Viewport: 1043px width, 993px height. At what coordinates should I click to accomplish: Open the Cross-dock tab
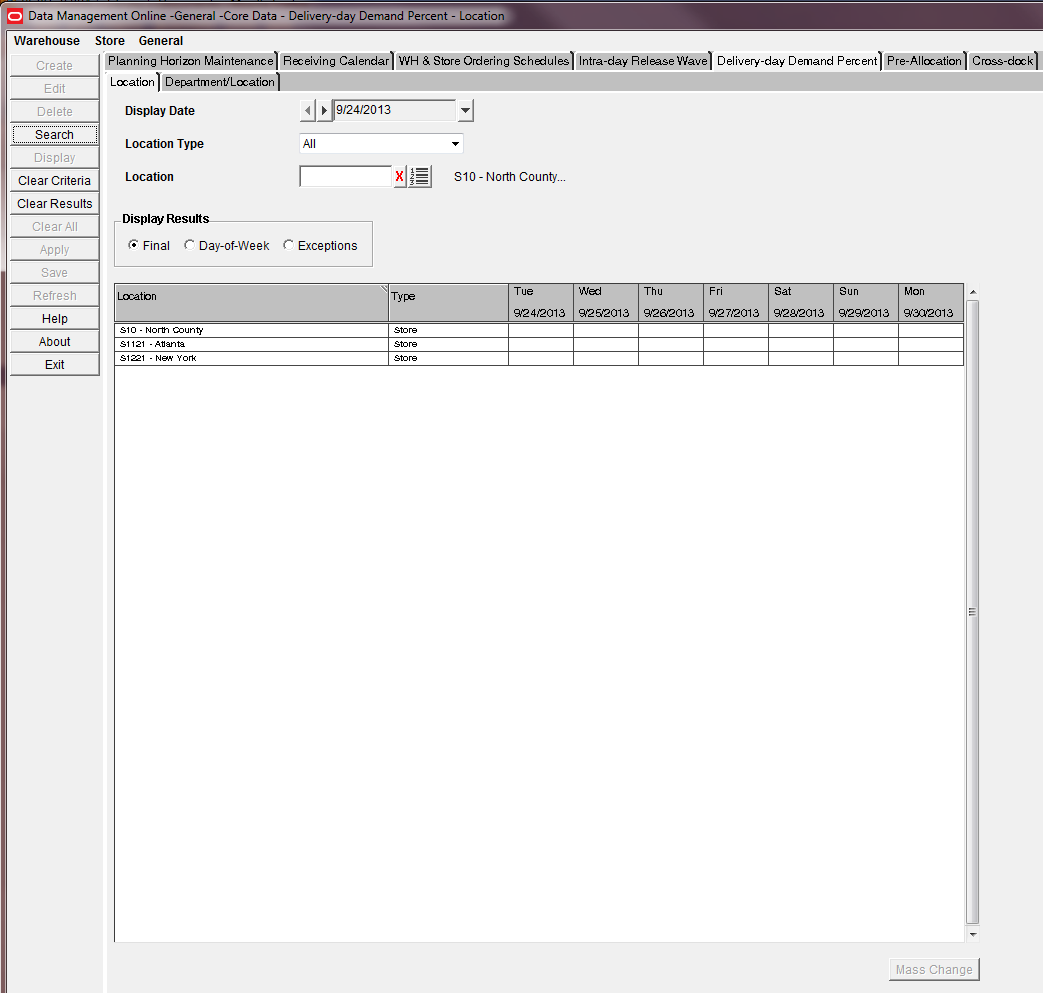tap(1002, 61)
